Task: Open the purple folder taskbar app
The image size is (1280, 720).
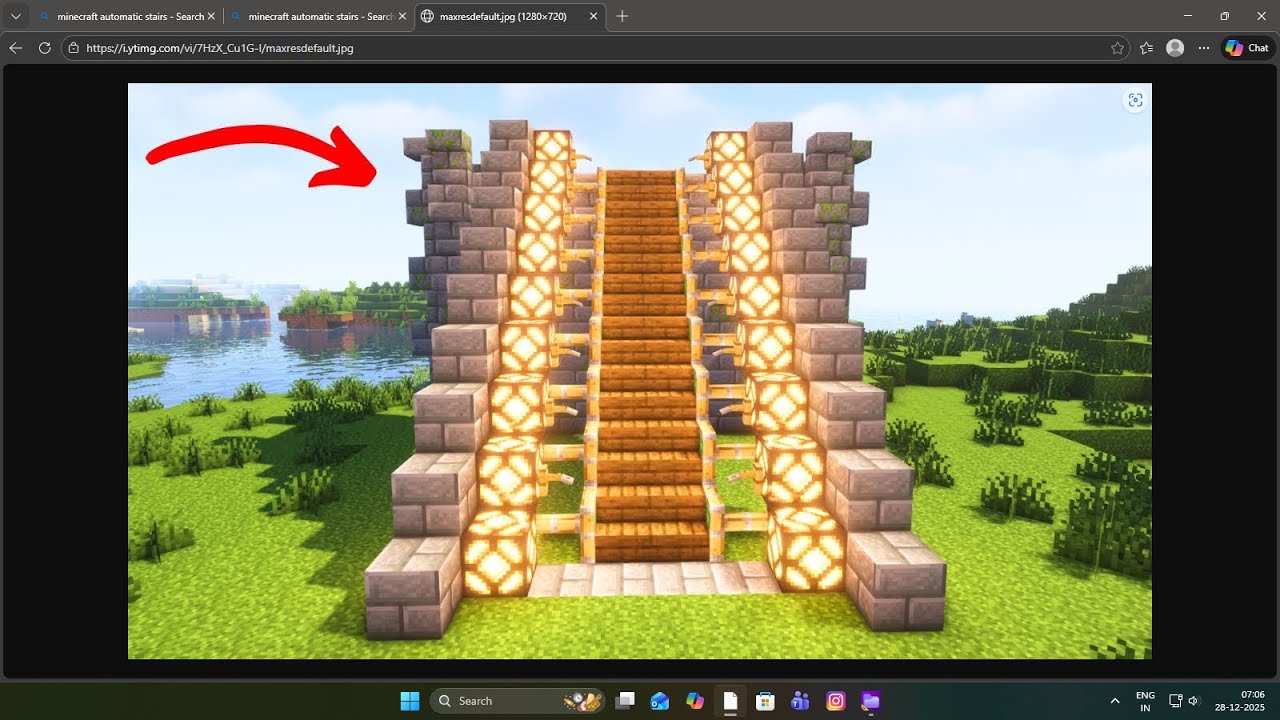Action: point(870,701)
